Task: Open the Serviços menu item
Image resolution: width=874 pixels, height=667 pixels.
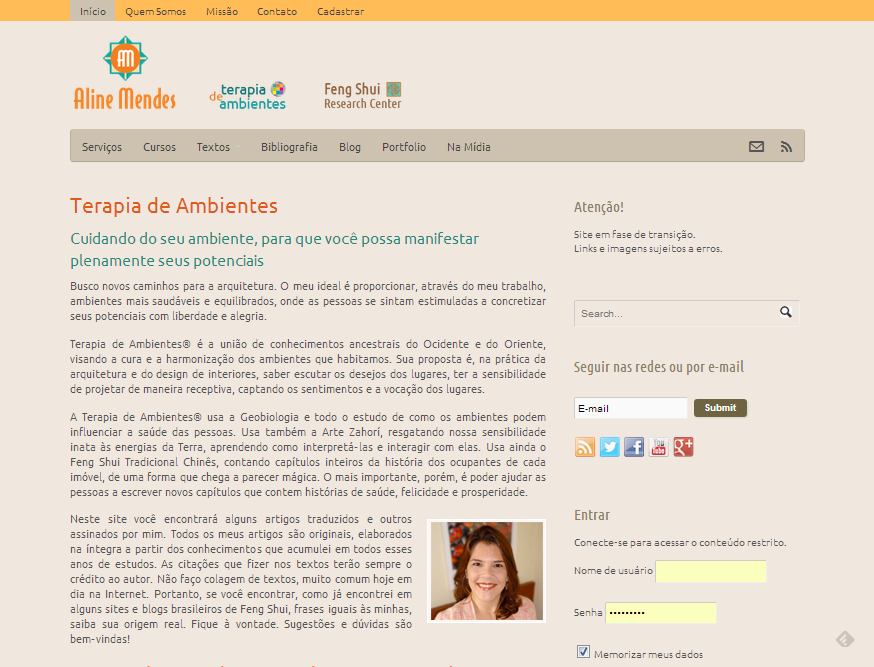Action: (x=102, y=147)
